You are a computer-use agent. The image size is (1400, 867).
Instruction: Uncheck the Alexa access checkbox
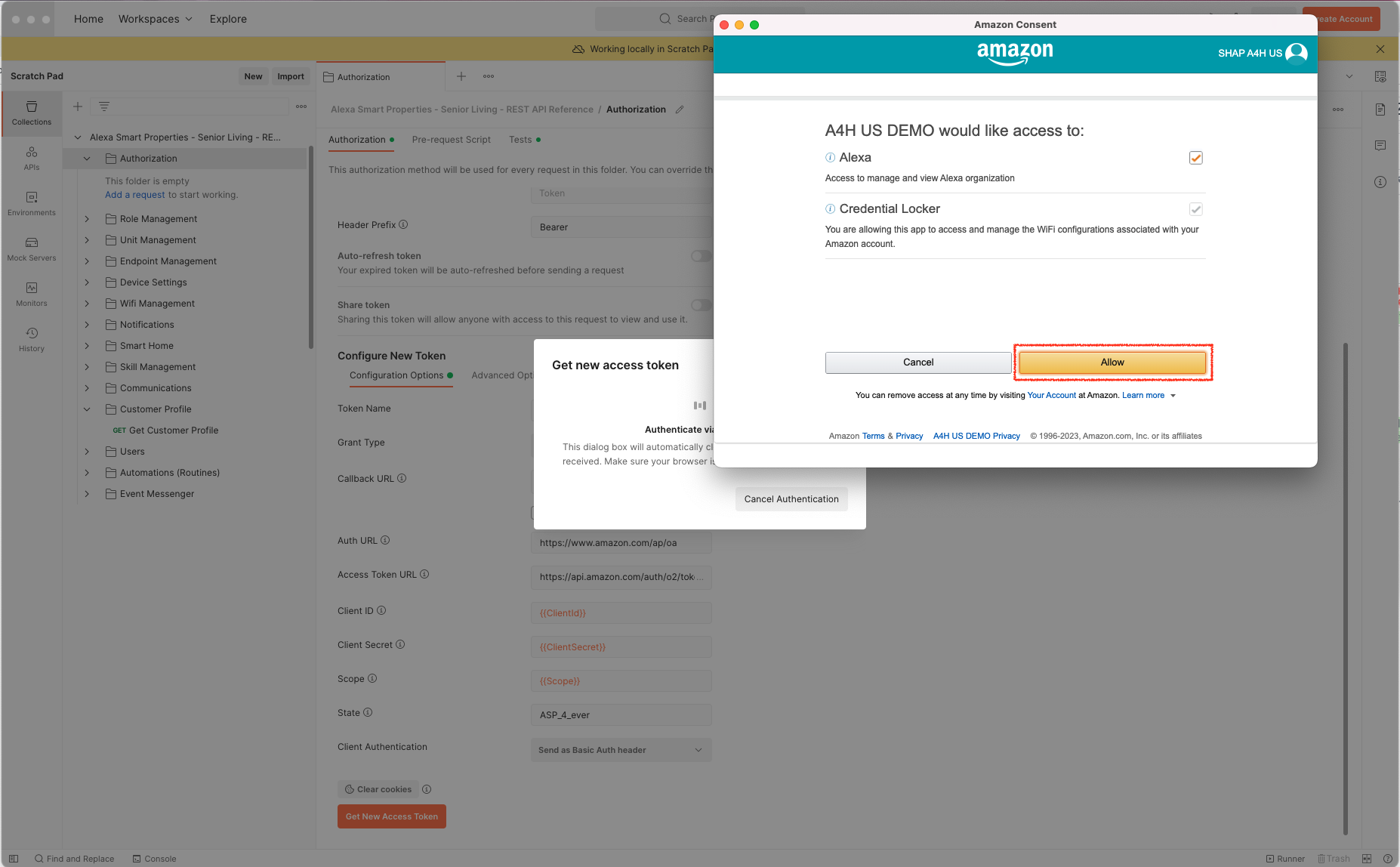tap(1196, 158)
